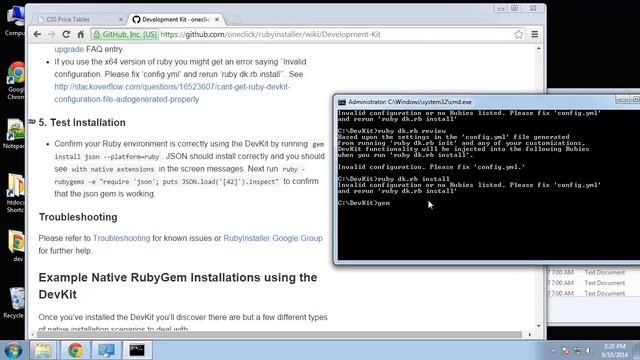Screen dimensions: 640x360
Task: Click the 'Troubleshooting' section heading
Action: pos(78,217)
